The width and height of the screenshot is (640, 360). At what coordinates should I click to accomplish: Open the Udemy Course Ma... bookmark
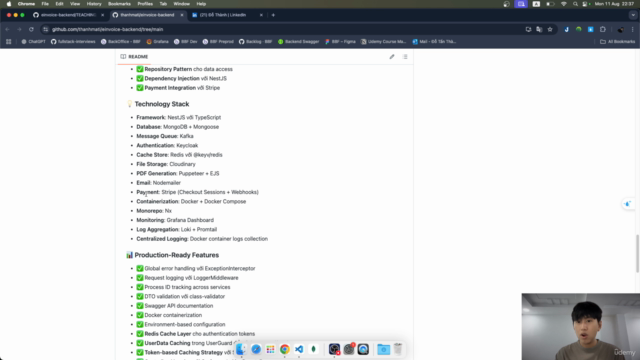point(384,42)
